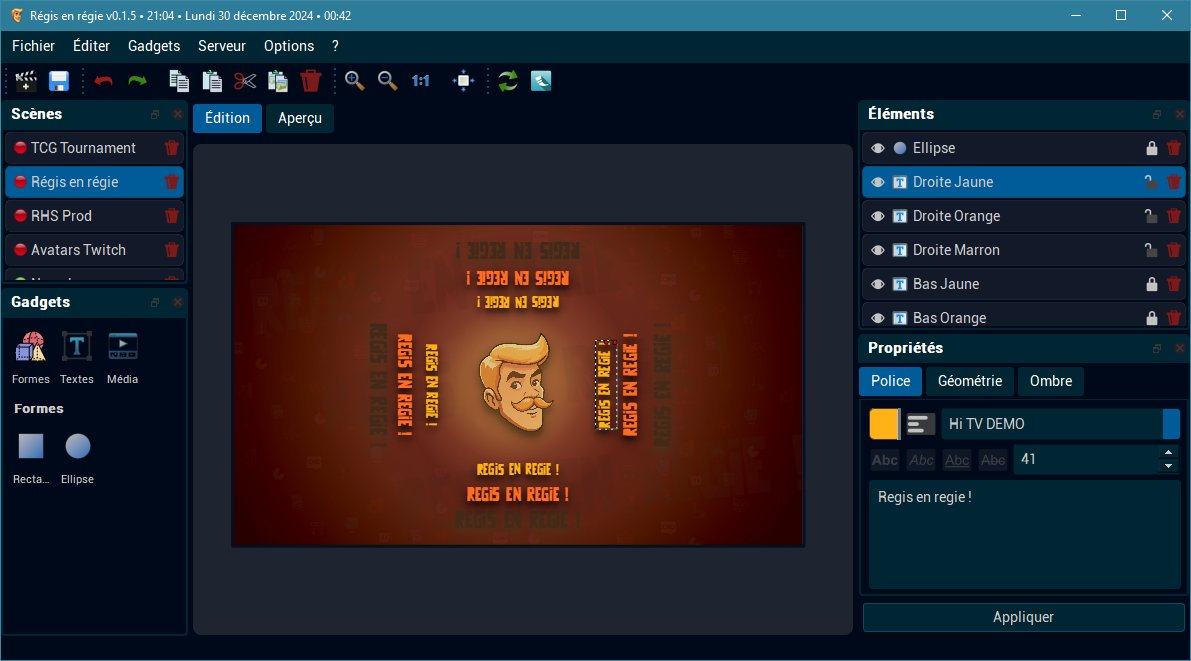
Task: Reset zoom with the 1:1 icon
Action: pos(421,81)
